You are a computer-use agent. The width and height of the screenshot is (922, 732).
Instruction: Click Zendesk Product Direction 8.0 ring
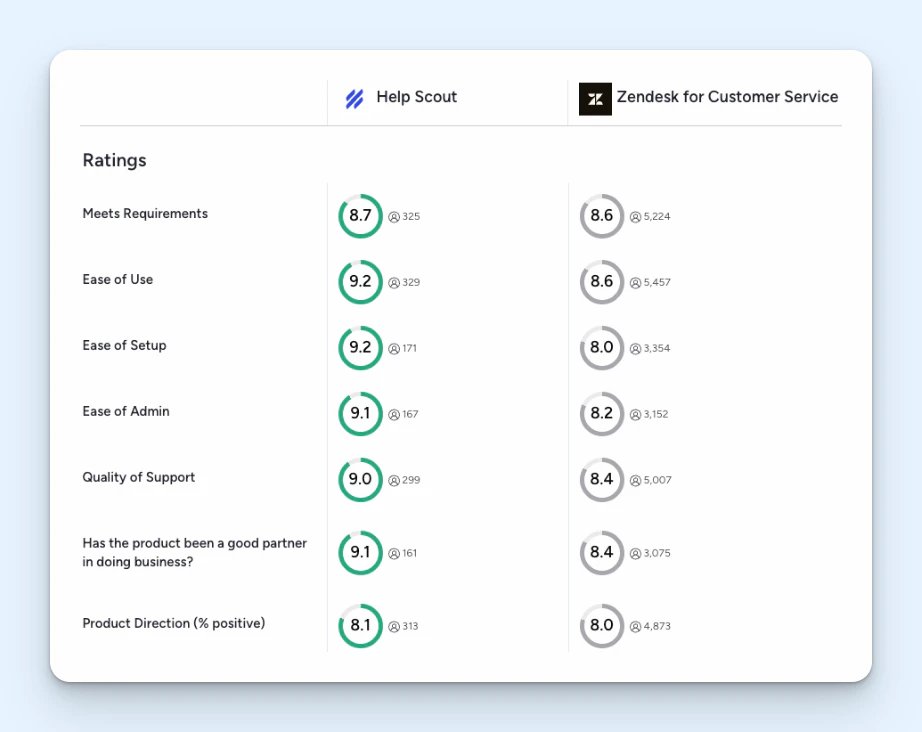click(x=602, y=626)
